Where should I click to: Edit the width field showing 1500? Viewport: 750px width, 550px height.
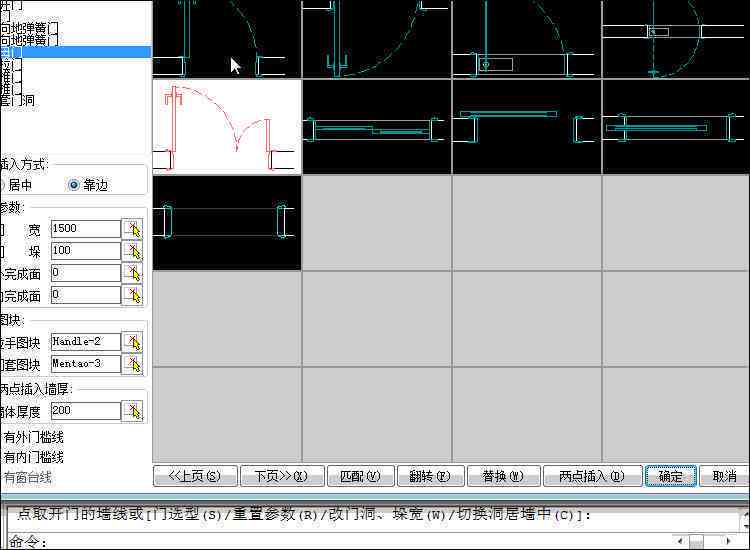tap(86, 229)
